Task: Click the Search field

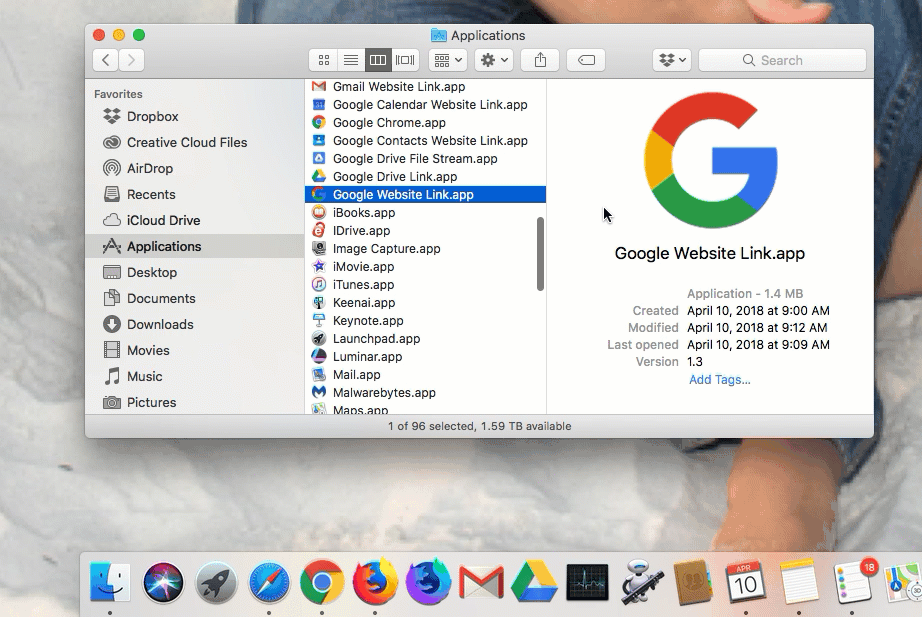Action: 782,60
